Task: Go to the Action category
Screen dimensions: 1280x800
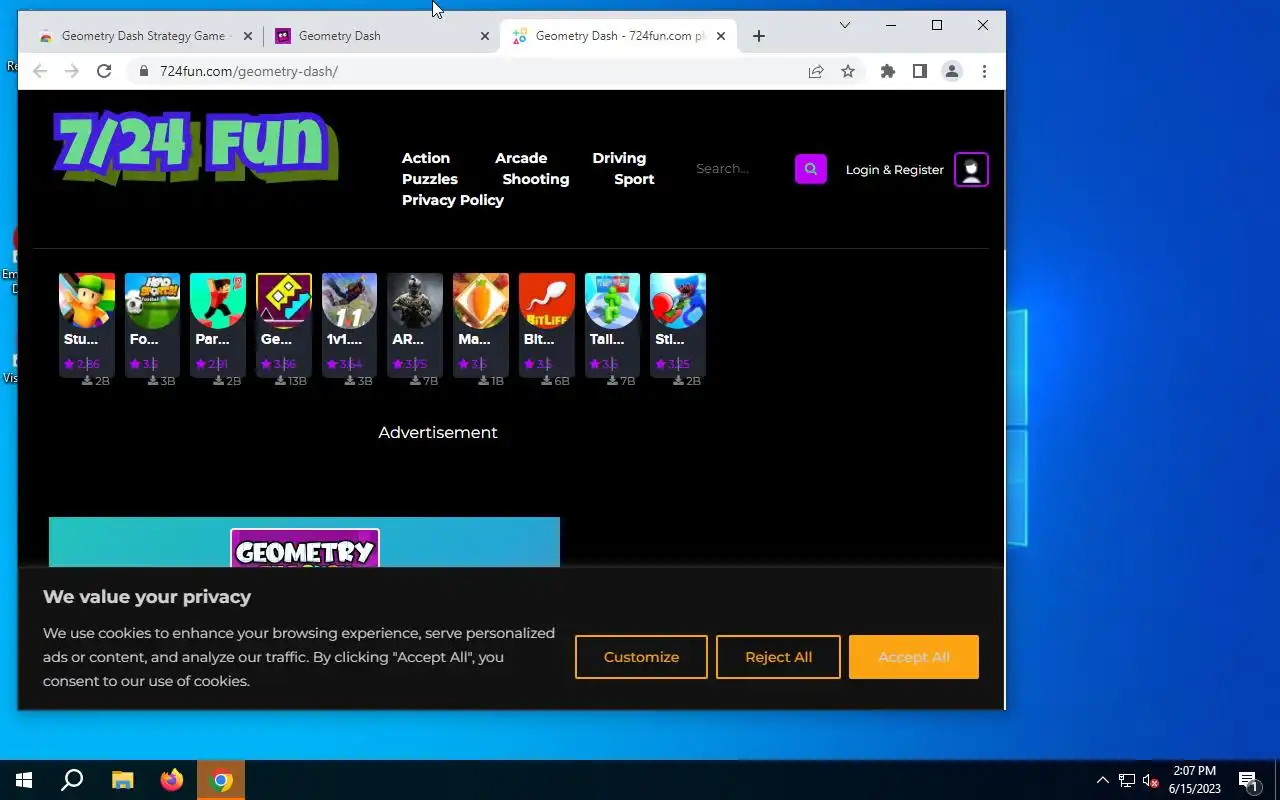Action: [x=426, y=158]
